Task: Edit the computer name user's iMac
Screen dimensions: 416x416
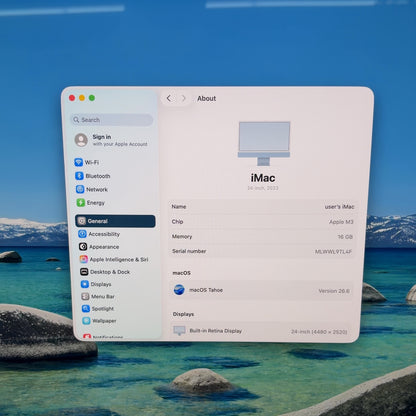Action: (x=339, y=207)
